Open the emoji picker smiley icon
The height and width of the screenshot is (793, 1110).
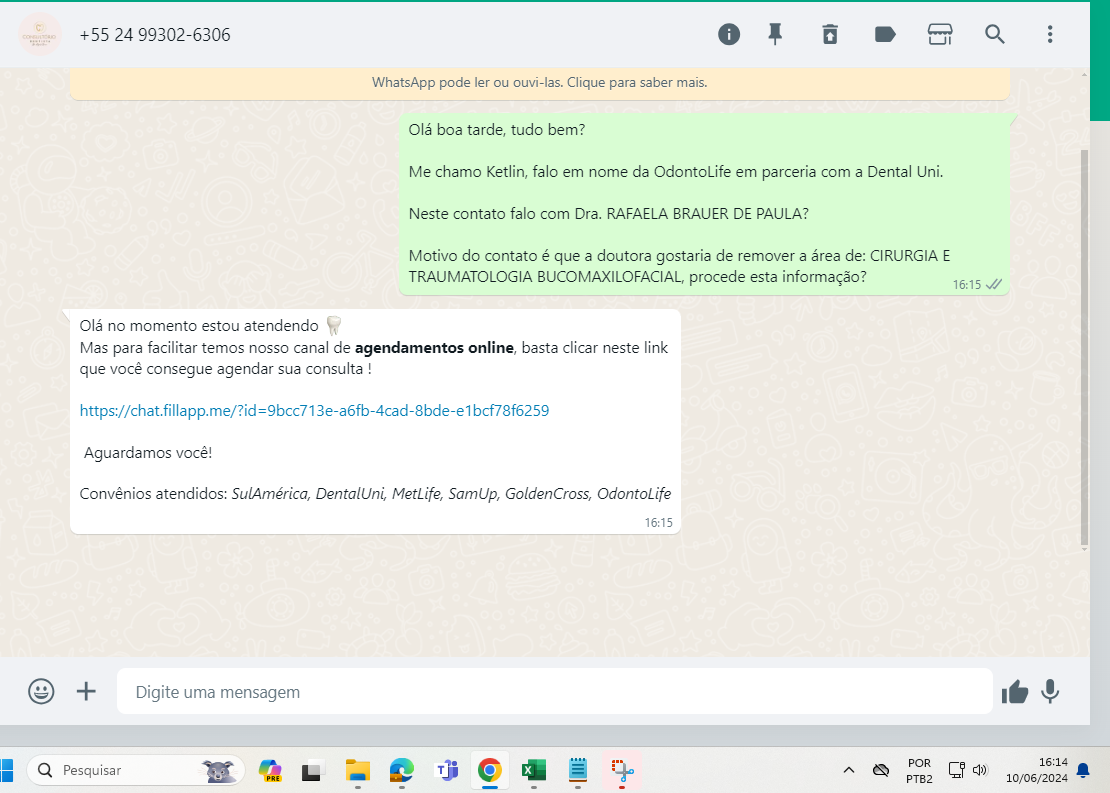pos(41,691)
